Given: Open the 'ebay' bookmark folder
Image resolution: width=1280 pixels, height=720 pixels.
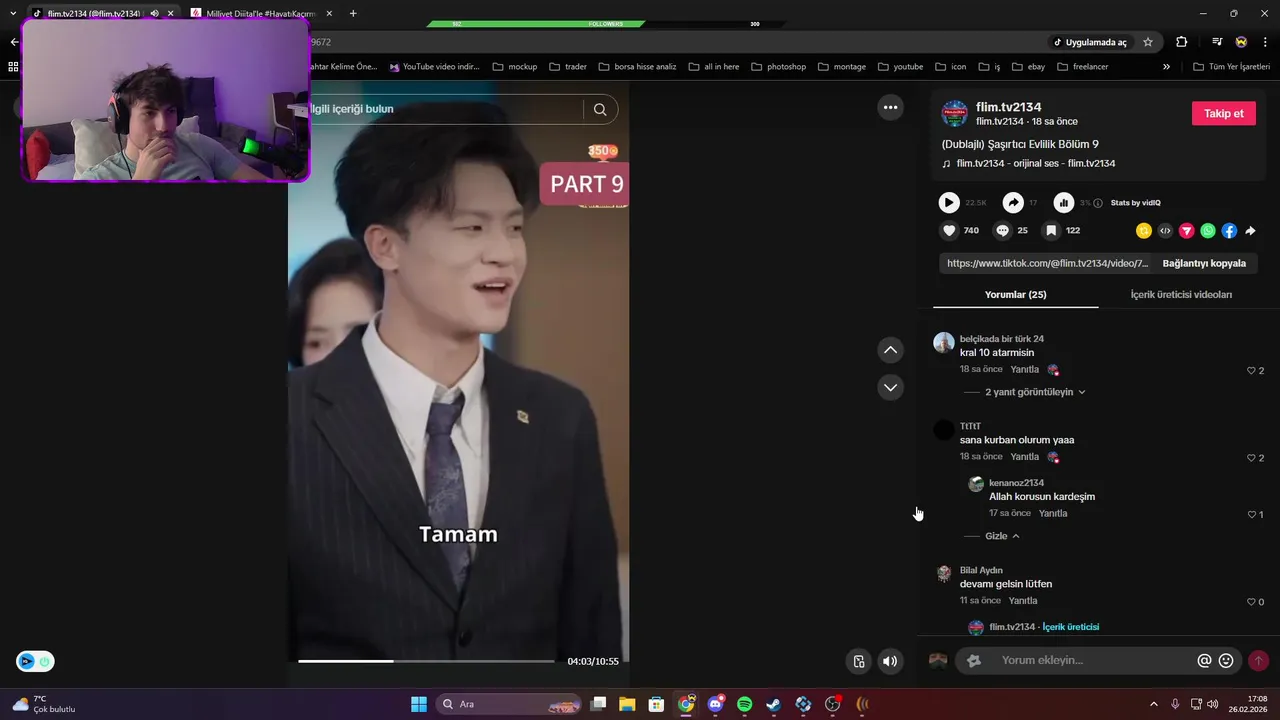Looking at the screenshot, I should point(1028,67).
